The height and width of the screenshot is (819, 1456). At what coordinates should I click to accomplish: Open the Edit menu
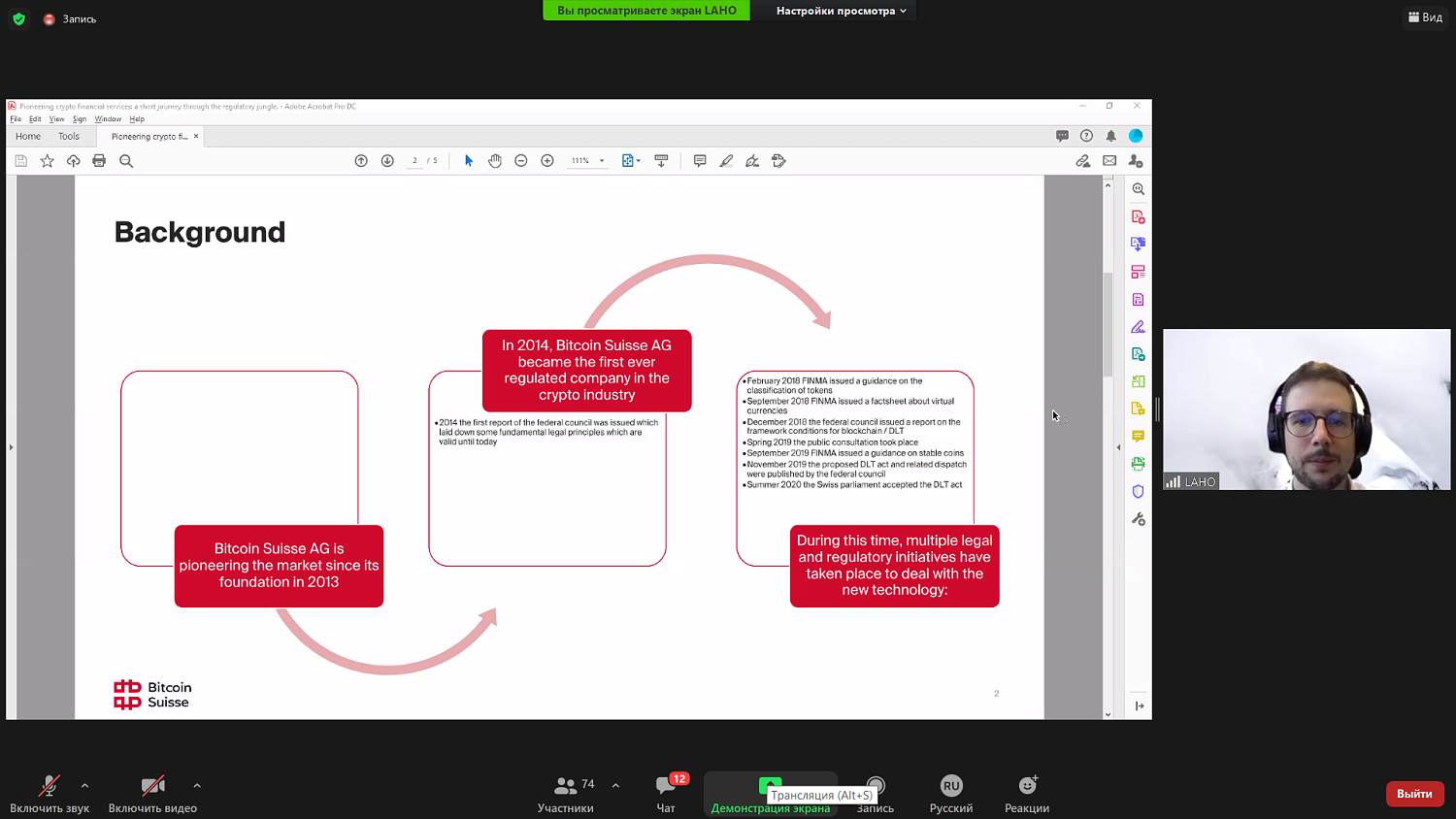(35, 119)
